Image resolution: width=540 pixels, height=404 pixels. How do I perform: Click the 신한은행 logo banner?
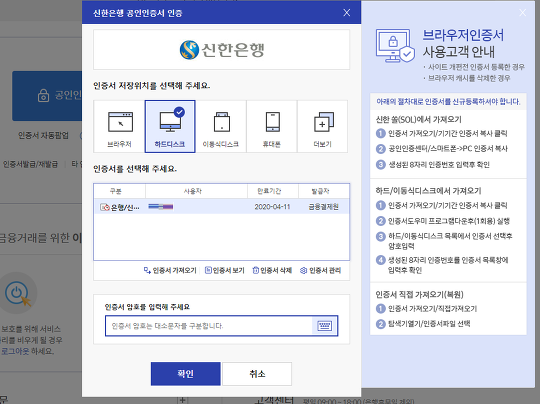[x=221, y=50]
